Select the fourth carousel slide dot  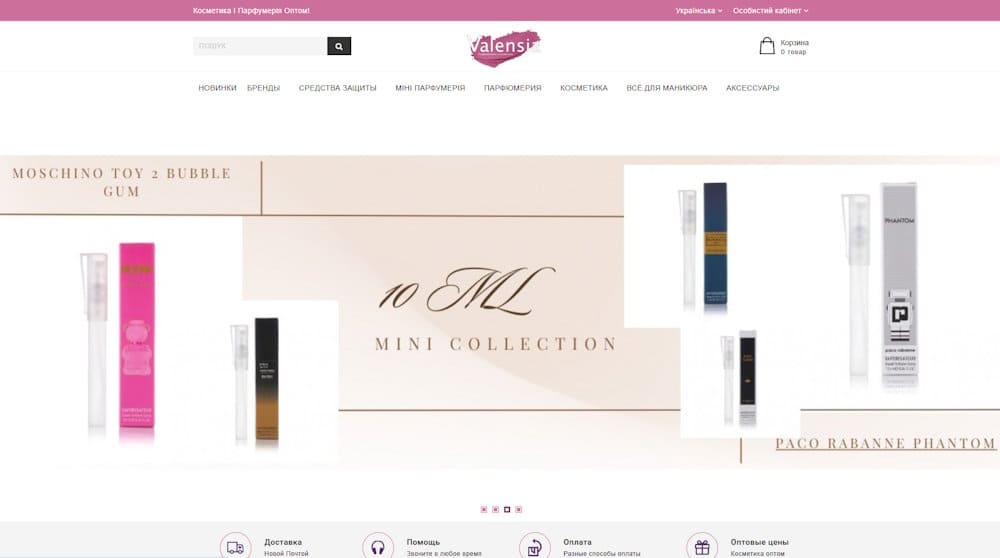point(518,510)
